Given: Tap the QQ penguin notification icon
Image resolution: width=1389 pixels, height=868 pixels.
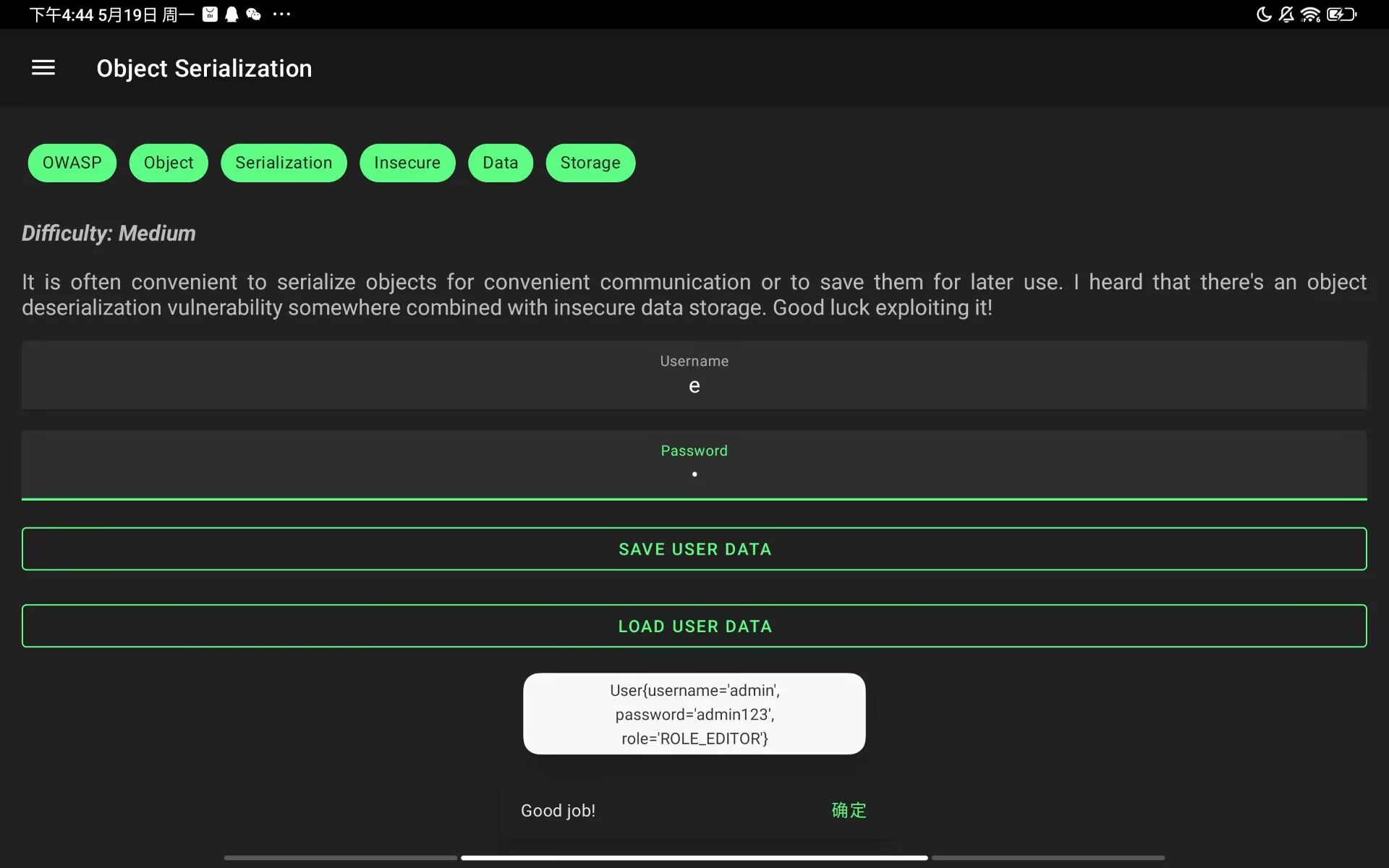Looking at the screenshot, I should point(231,14).
